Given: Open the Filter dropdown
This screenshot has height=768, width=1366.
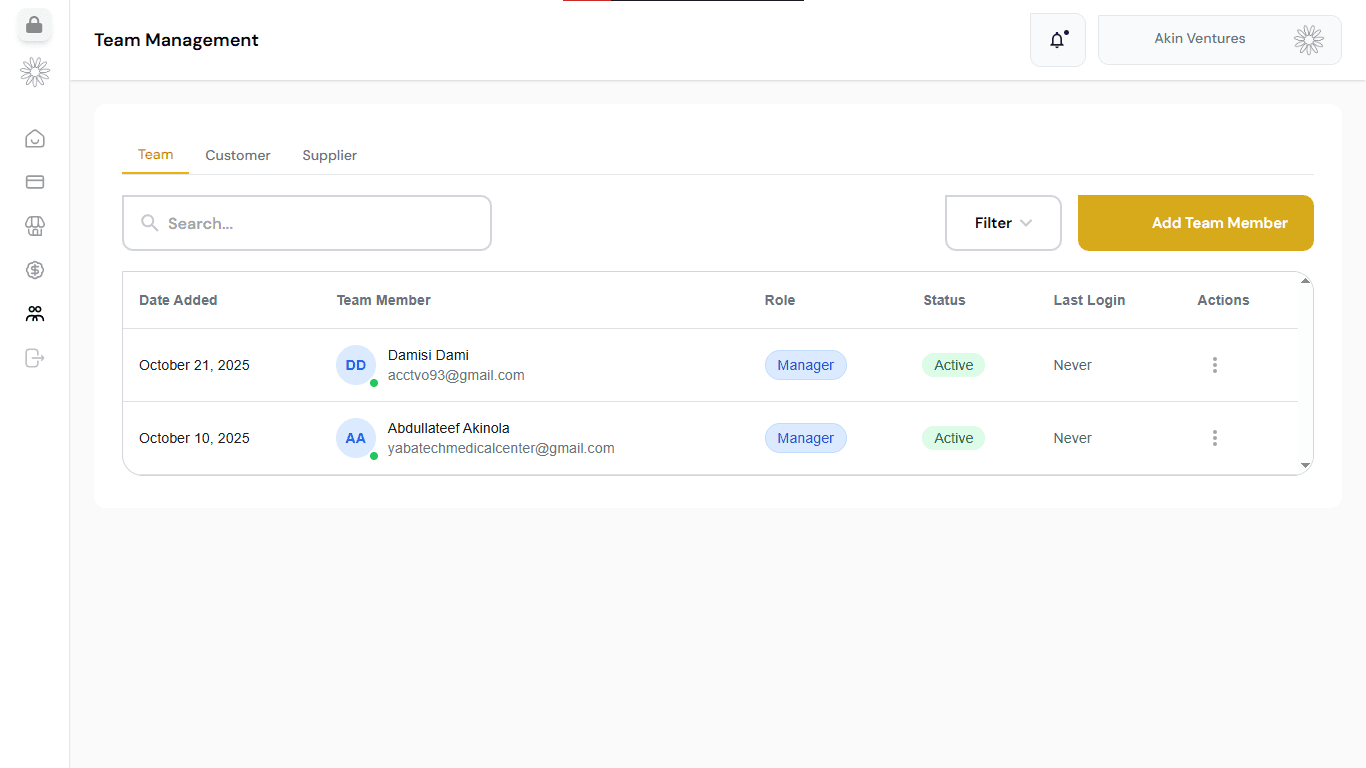Looking at the screenshot, I should pyautogui.click(x=1003, y=223).
